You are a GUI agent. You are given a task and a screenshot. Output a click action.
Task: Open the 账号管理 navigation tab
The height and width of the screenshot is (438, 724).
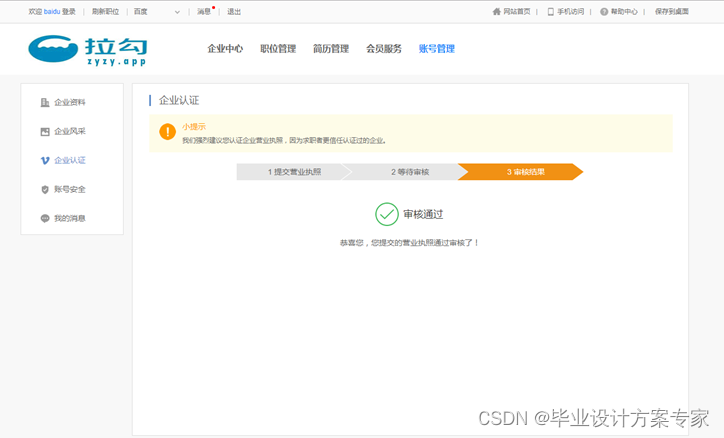click(x=437, y=48)
